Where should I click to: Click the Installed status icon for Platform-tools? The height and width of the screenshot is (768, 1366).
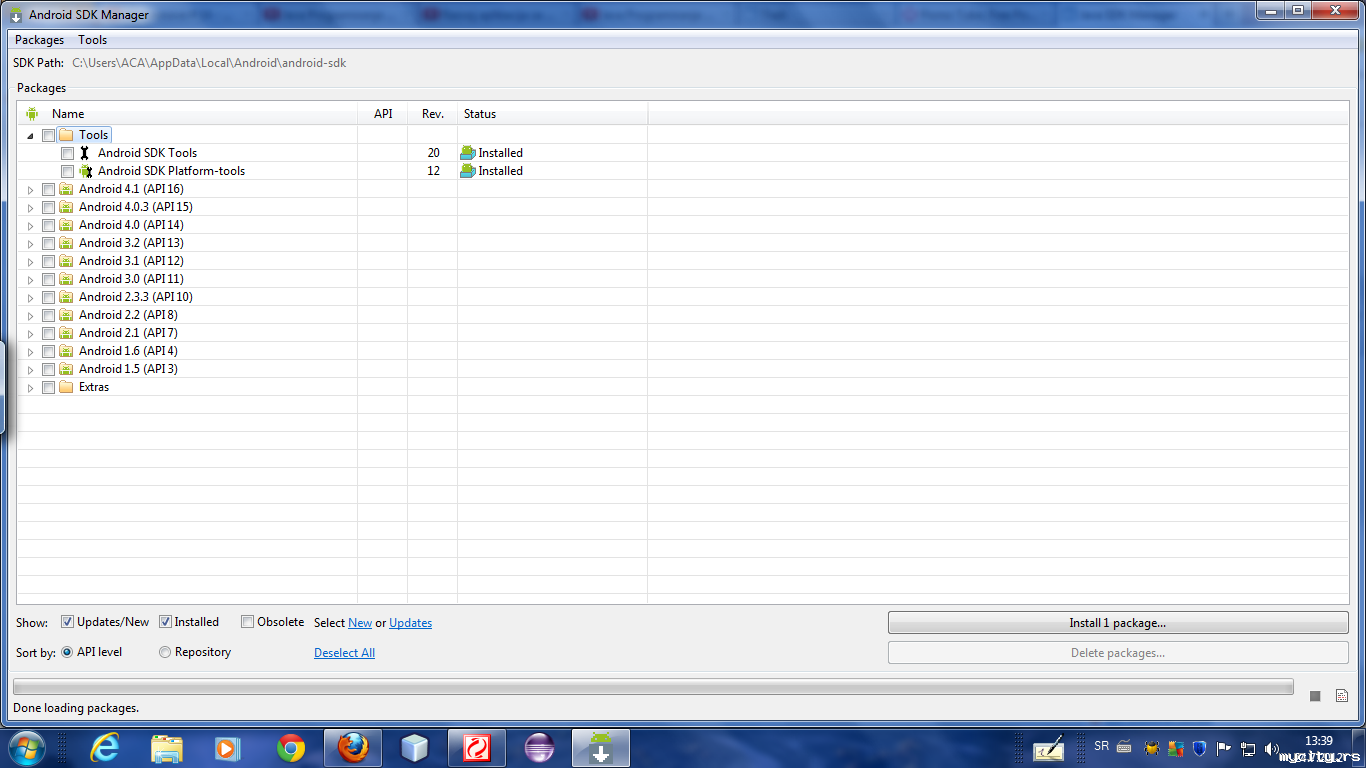click(467, 171)
